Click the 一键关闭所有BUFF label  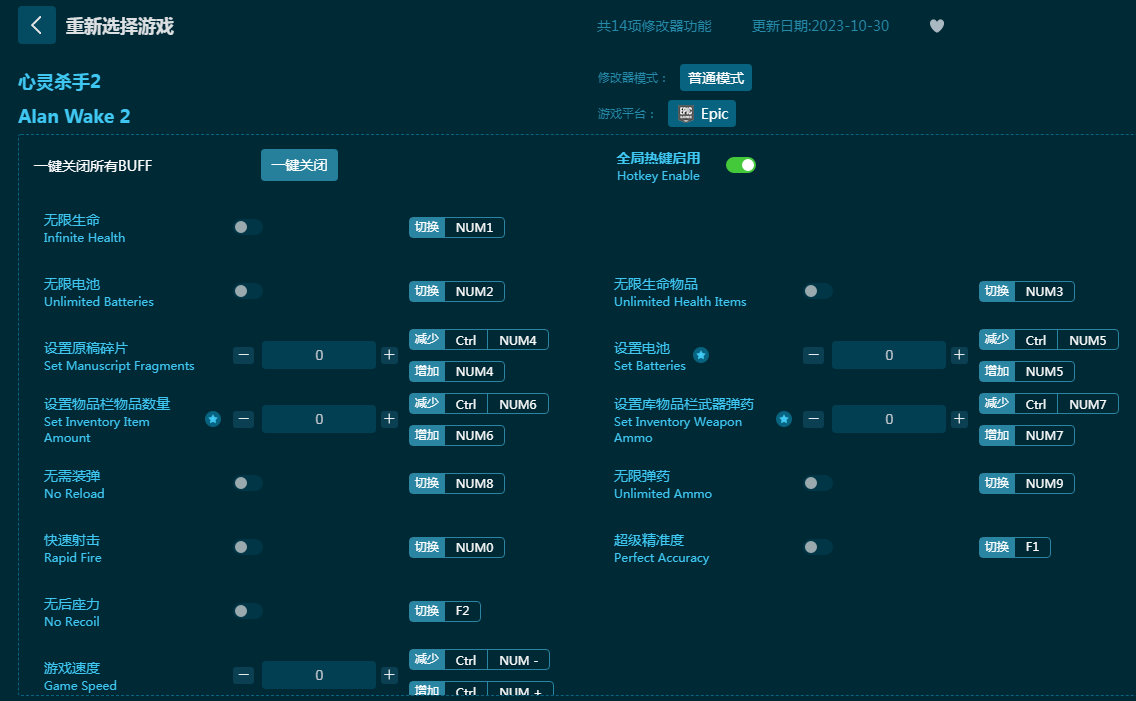[x=93, y=166]
